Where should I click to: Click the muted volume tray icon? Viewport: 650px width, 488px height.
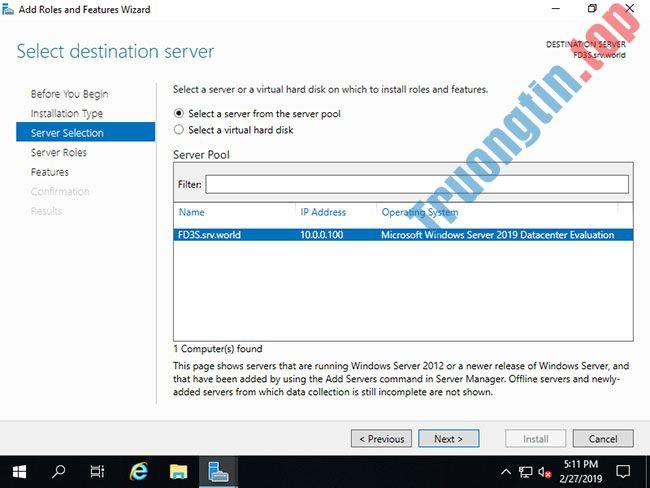click(544, 472)
